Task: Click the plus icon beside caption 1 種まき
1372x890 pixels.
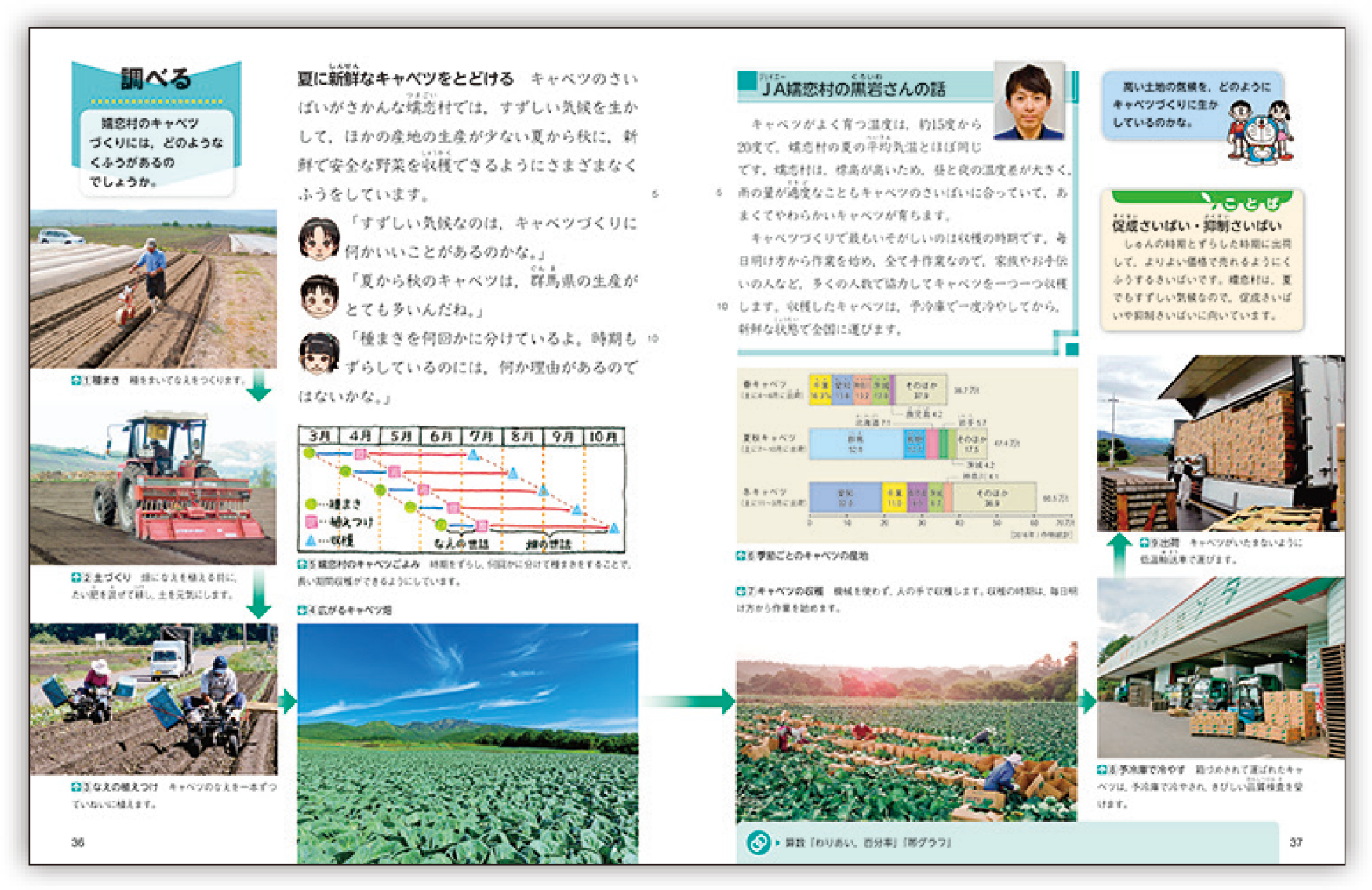Action: tap(76, 380)
